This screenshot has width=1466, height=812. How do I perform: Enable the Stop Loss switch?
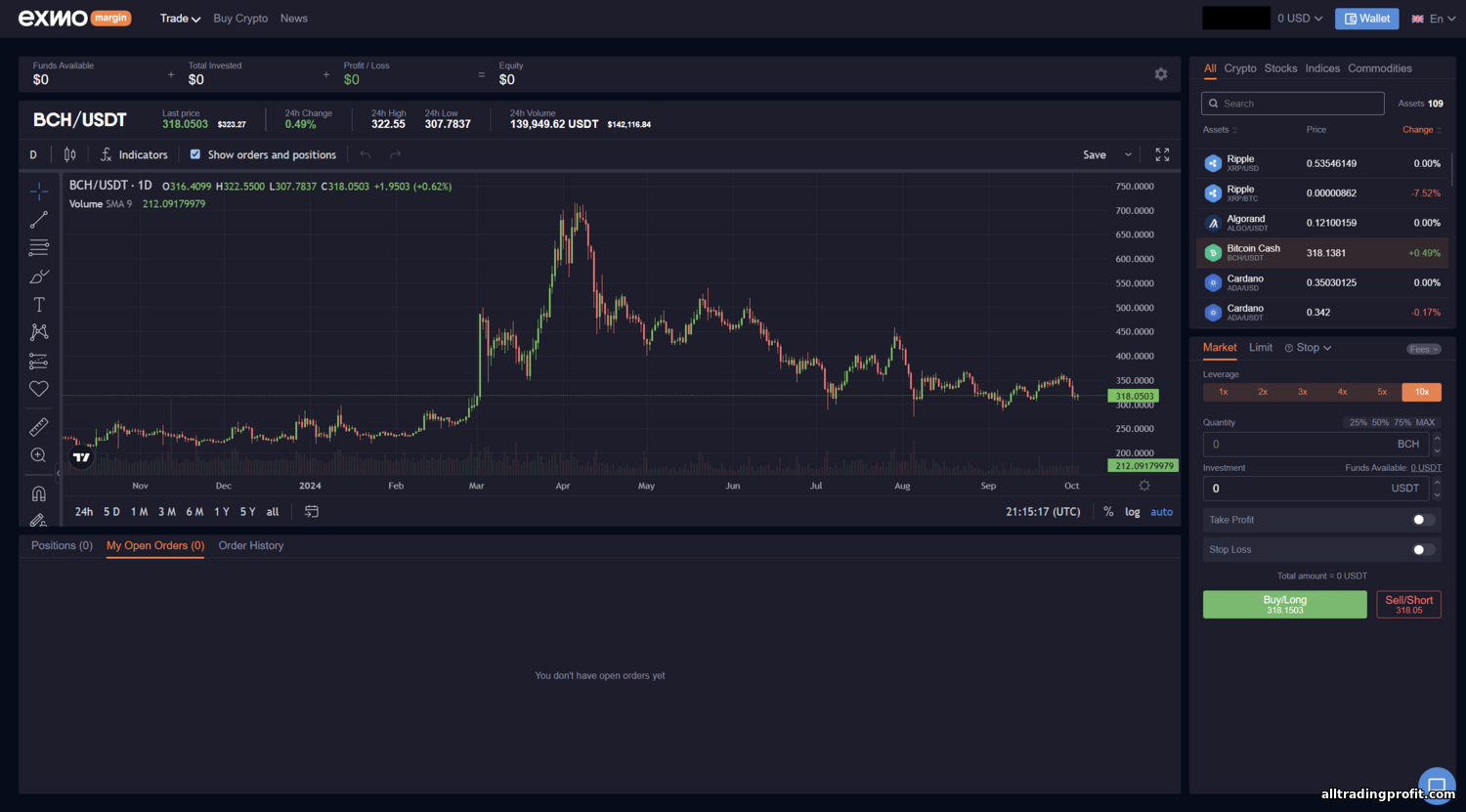point(1424,549)
